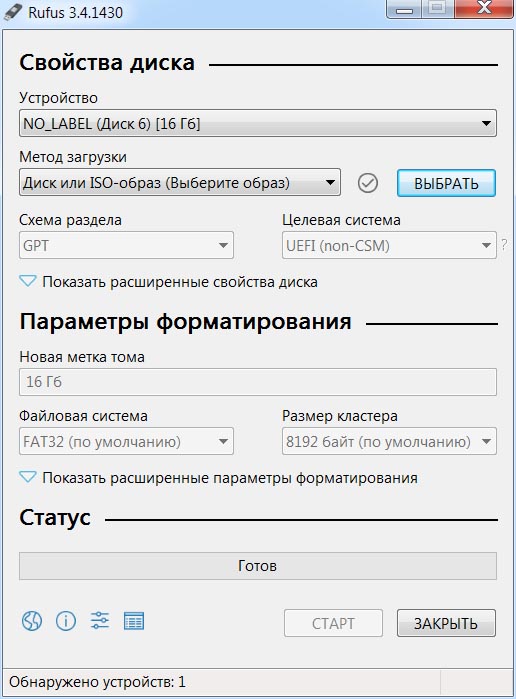The height and width of the screenshot is (699, 516).
Task: Click the checksum checkmark icon
Action: point(368,183)
